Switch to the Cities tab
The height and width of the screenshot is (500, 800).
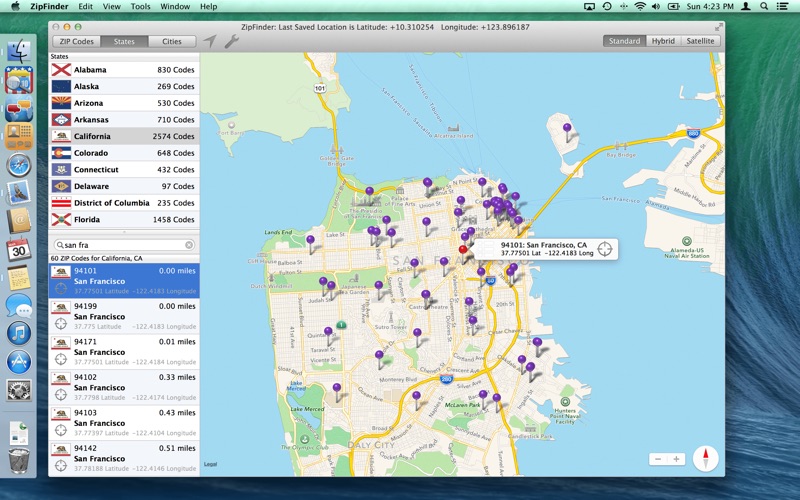[172, 41]
